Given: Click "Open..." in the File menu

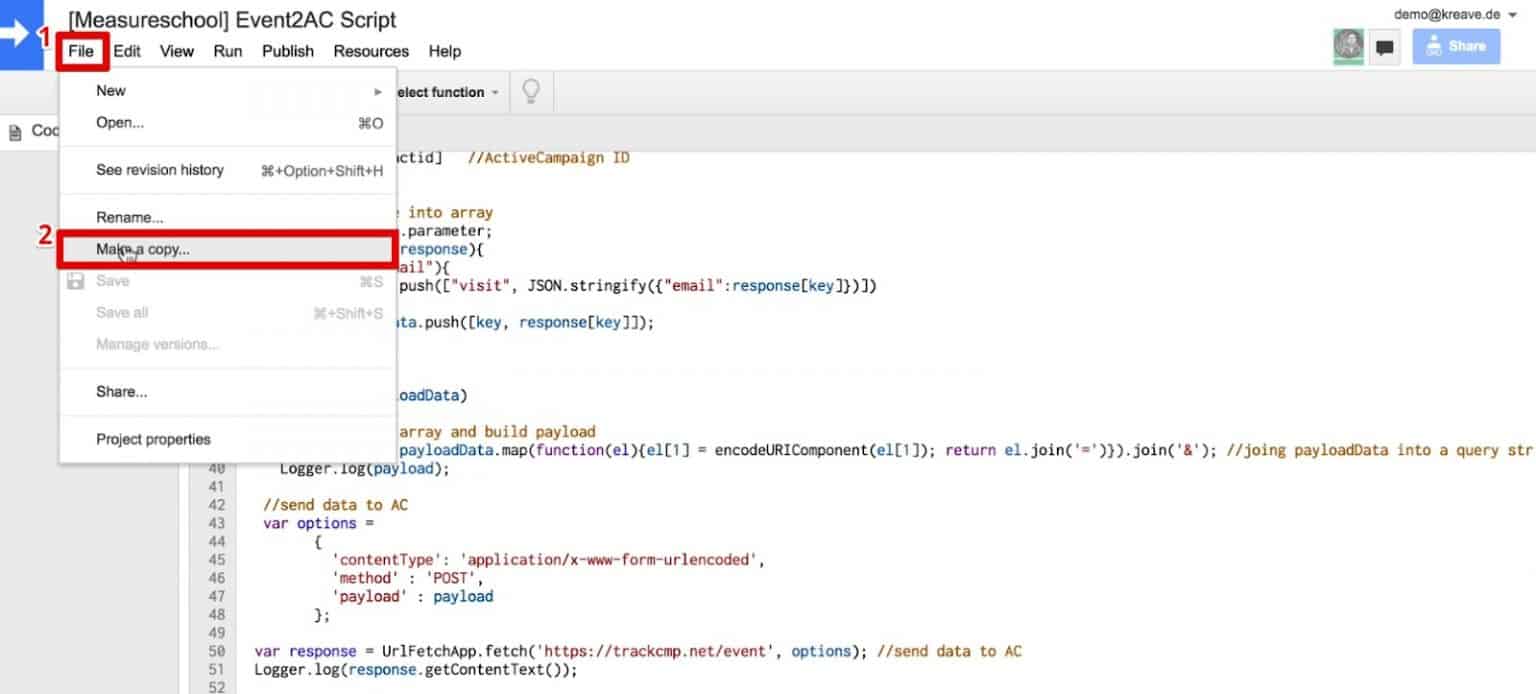Looking at the screenshot, I should coord(119,122).
